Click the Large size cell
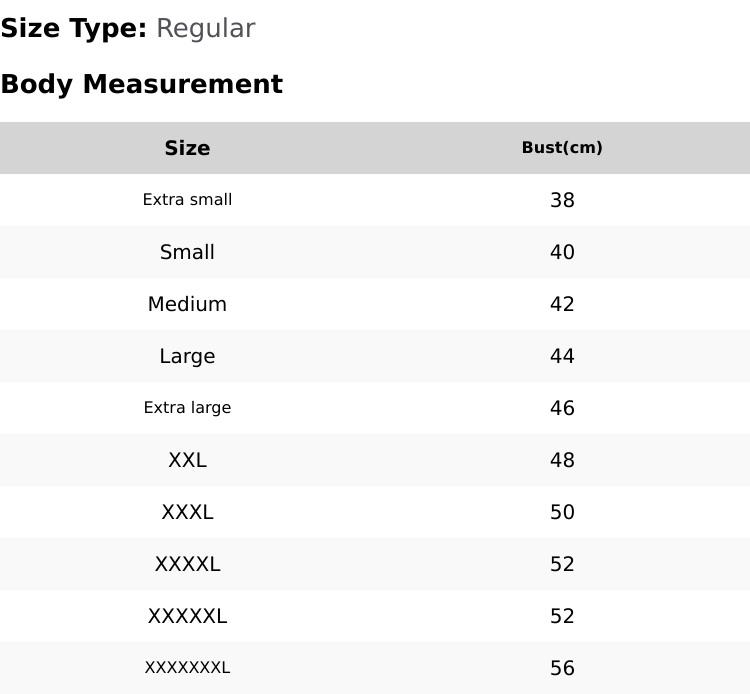The image size is (750, 694). (187, 356)
